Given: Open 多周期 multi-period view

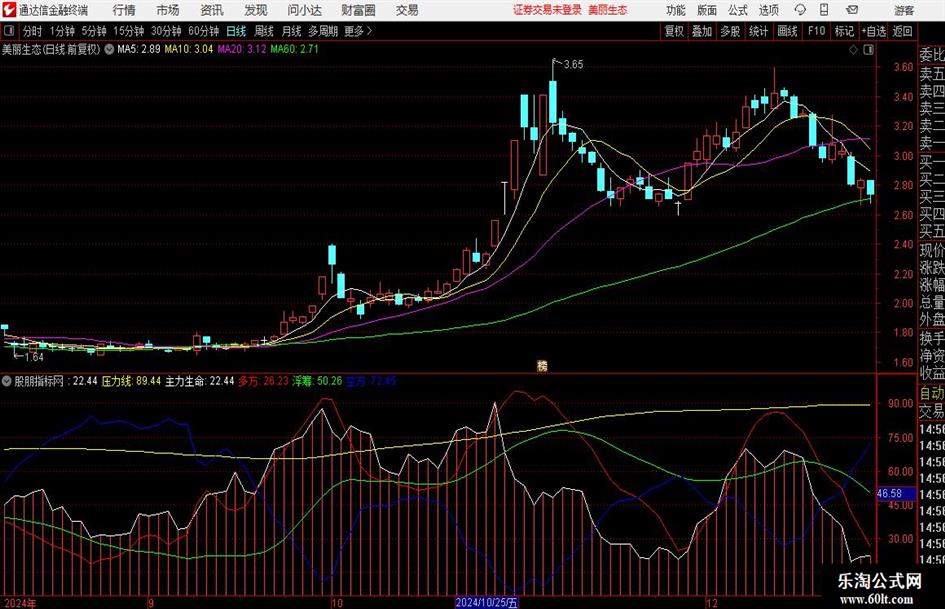Looking at the screenshot, I should [323, 31].
